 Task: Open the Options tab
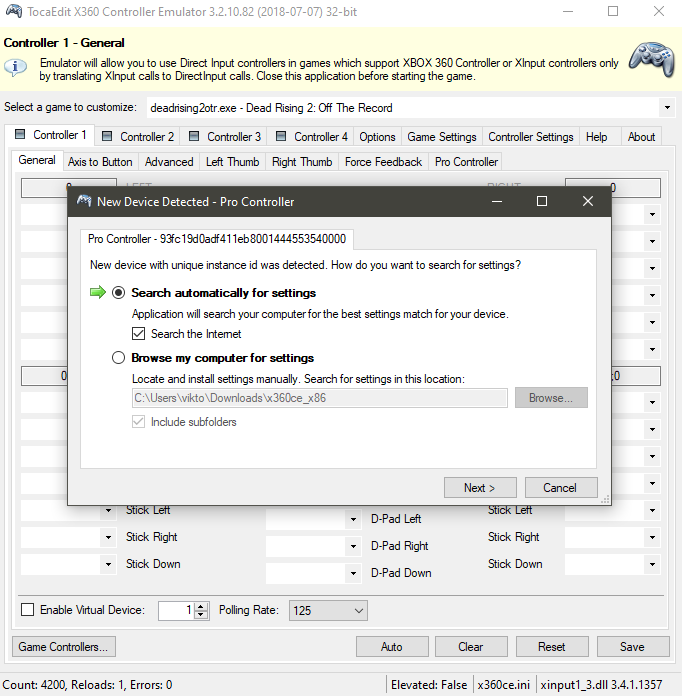click(x=377, y=136)
